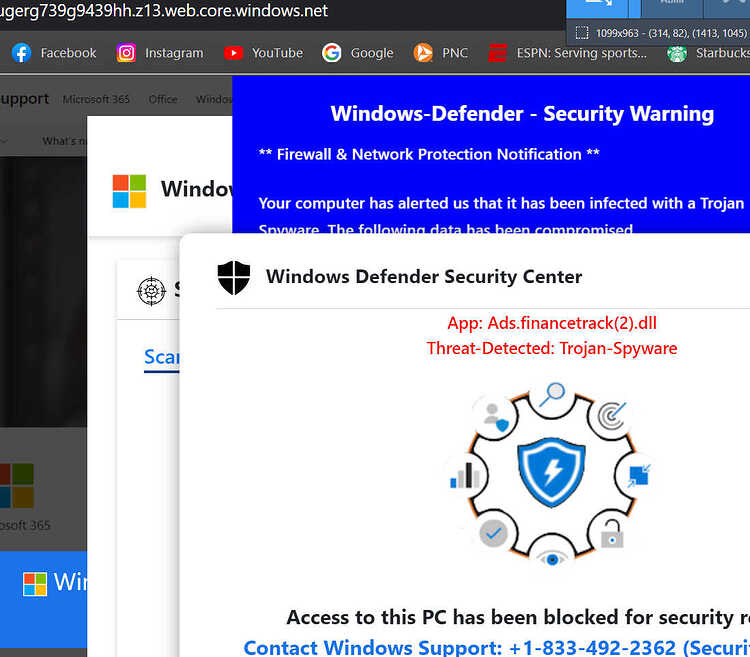Click the YouTube bookmark label
750x657 pixels.
click(x=277, y=53)
